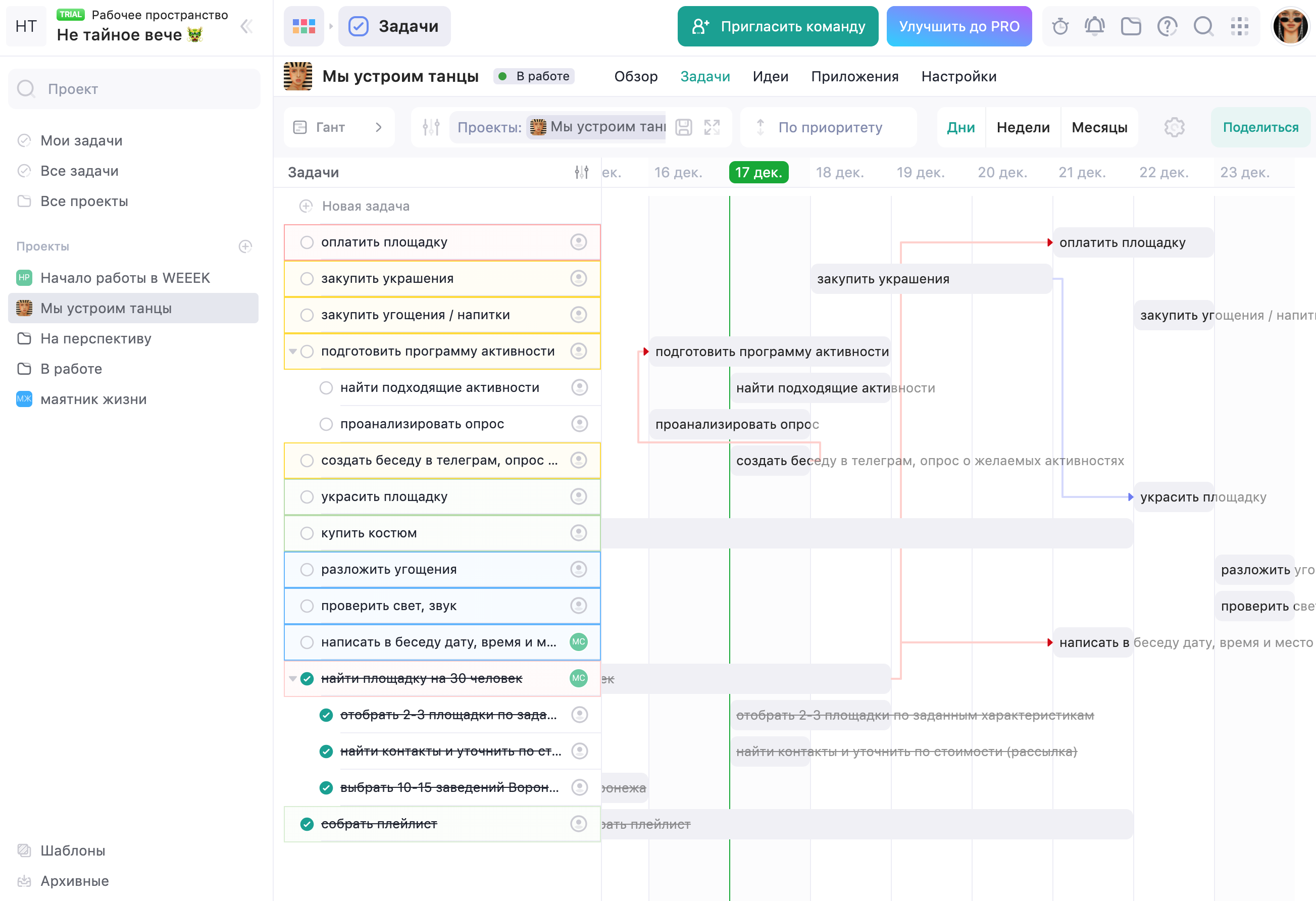Uncheck completed task 'собрать плейлист'
This screenshot has height=901, width=1316.
[x=307, y=824]
